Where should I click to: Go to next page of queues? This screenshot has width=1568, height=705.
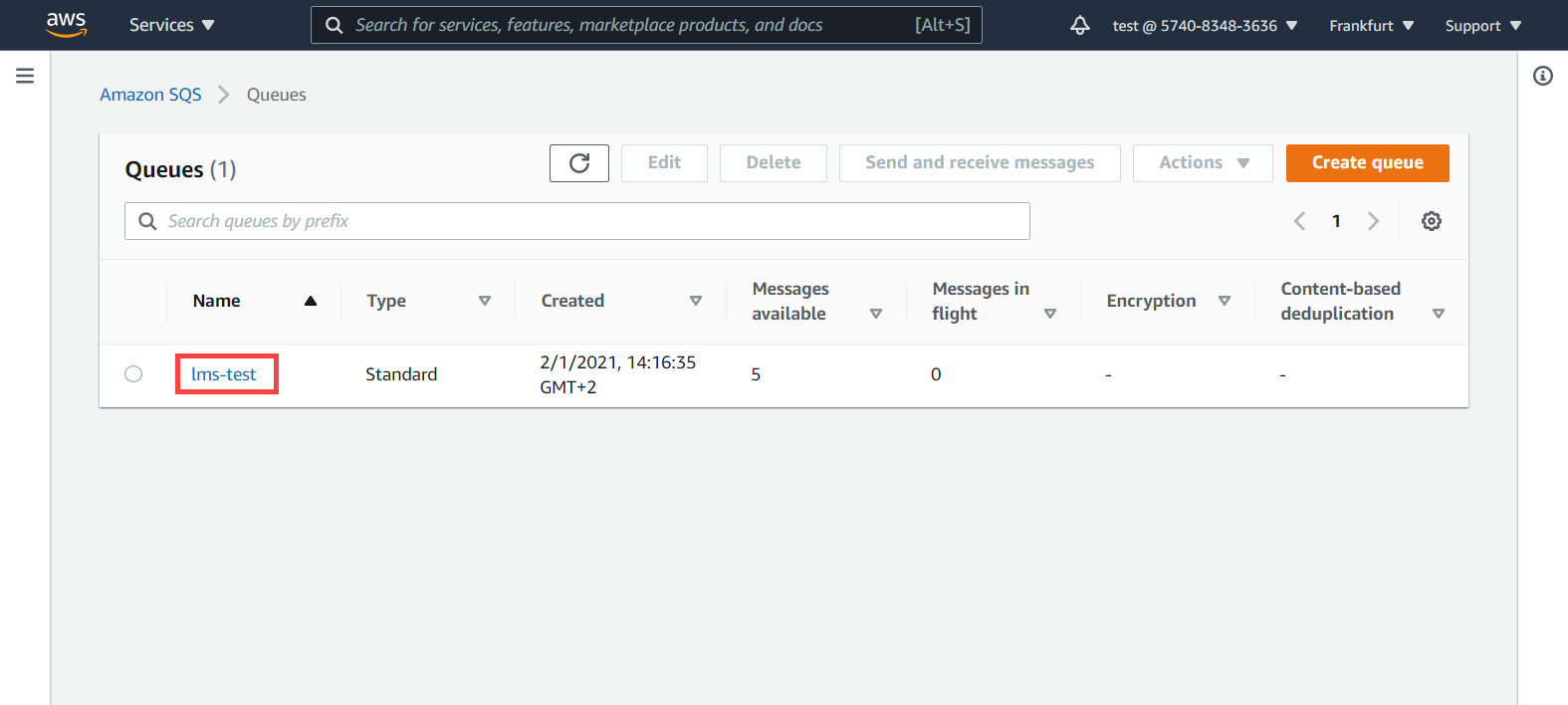tap(1373, 221)
